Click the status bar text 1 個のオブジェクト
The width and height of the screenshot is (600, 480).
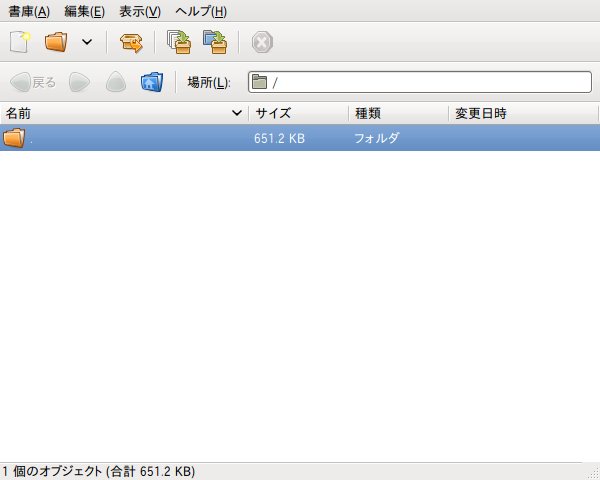click(x=53, y=471)
